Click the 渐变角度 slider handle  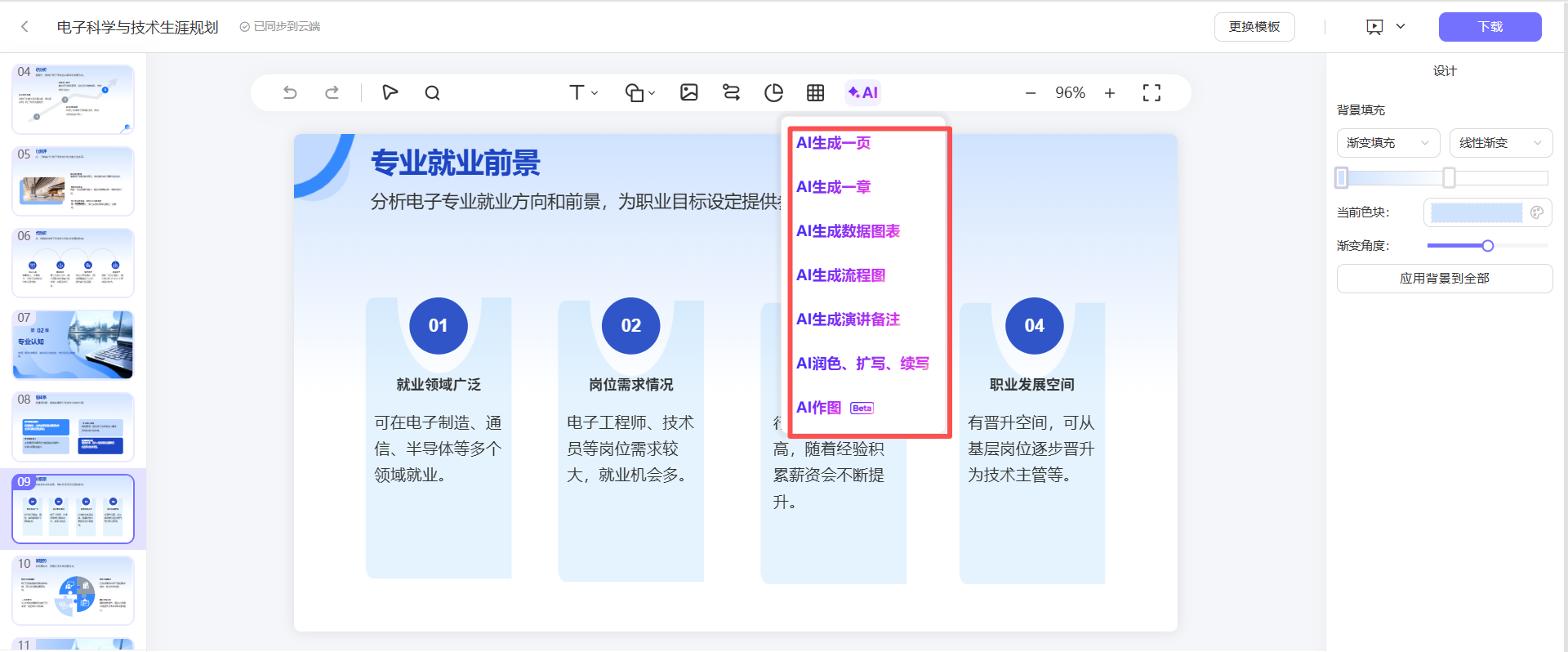click(x=1487, y=246)
